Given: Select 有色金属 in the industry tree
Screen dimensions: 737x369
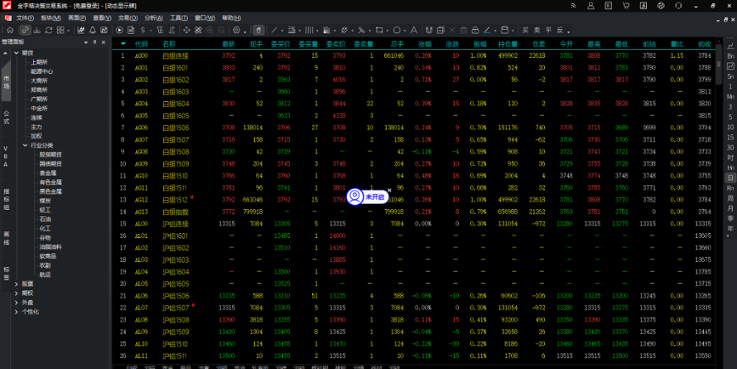Looking at the screenshot, I should (x=51, y=182).
